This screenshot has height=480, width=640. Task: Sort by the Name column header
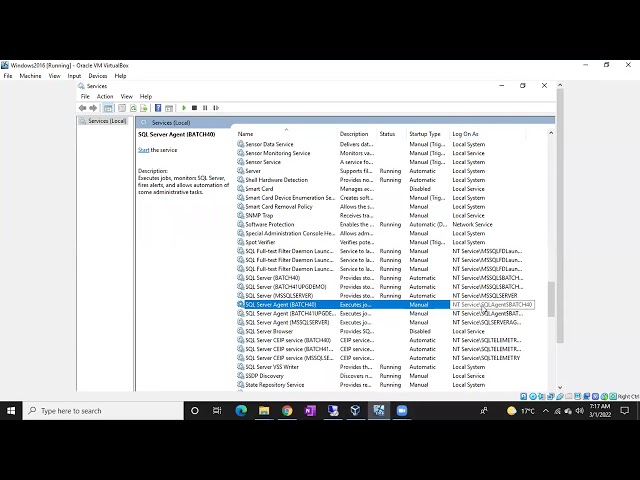tap(287, 134)
